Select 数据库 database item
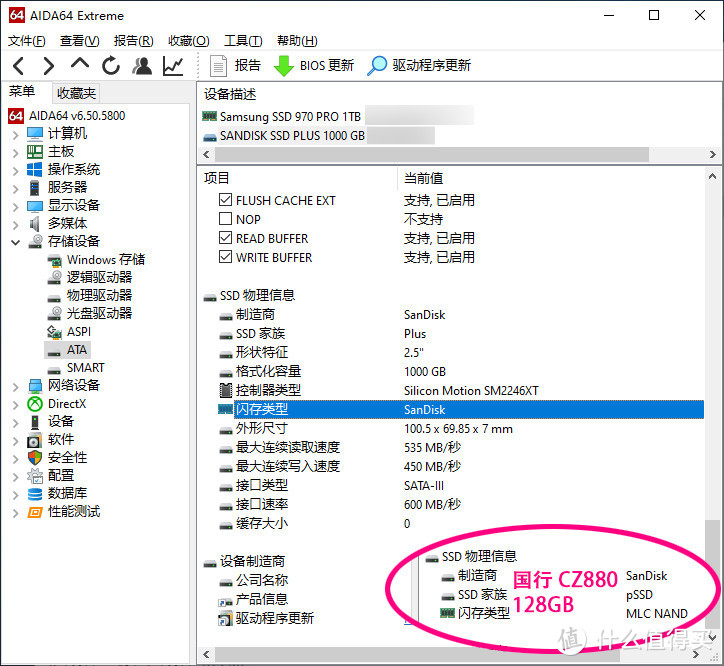This screenshot has width=724, height=666. point(57,493)
